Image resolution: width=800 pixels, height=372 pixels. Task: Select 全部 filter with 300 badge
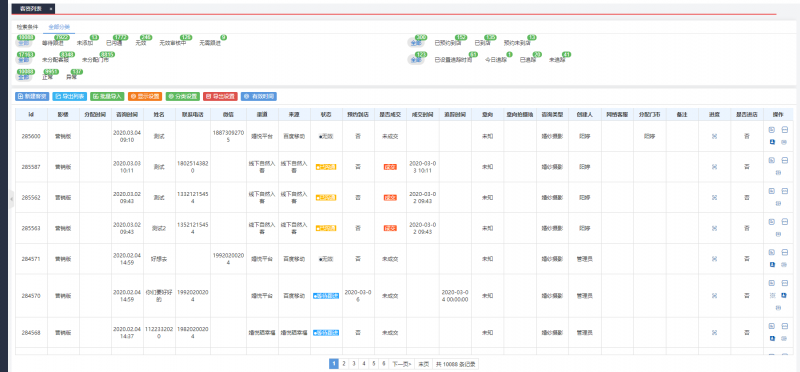click(x=416, y=43)
